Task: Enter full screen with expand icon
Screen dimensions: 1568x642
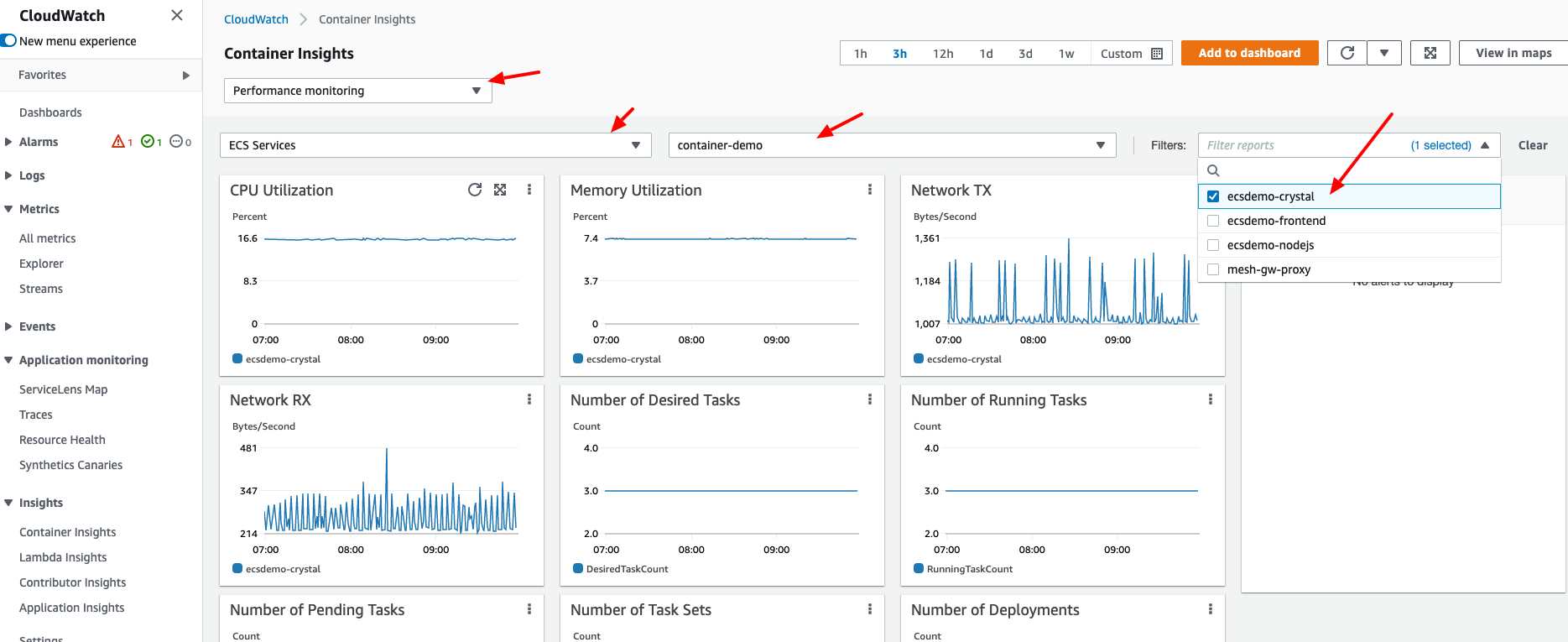Action: pyautogui.click(x=1430, y=53)
